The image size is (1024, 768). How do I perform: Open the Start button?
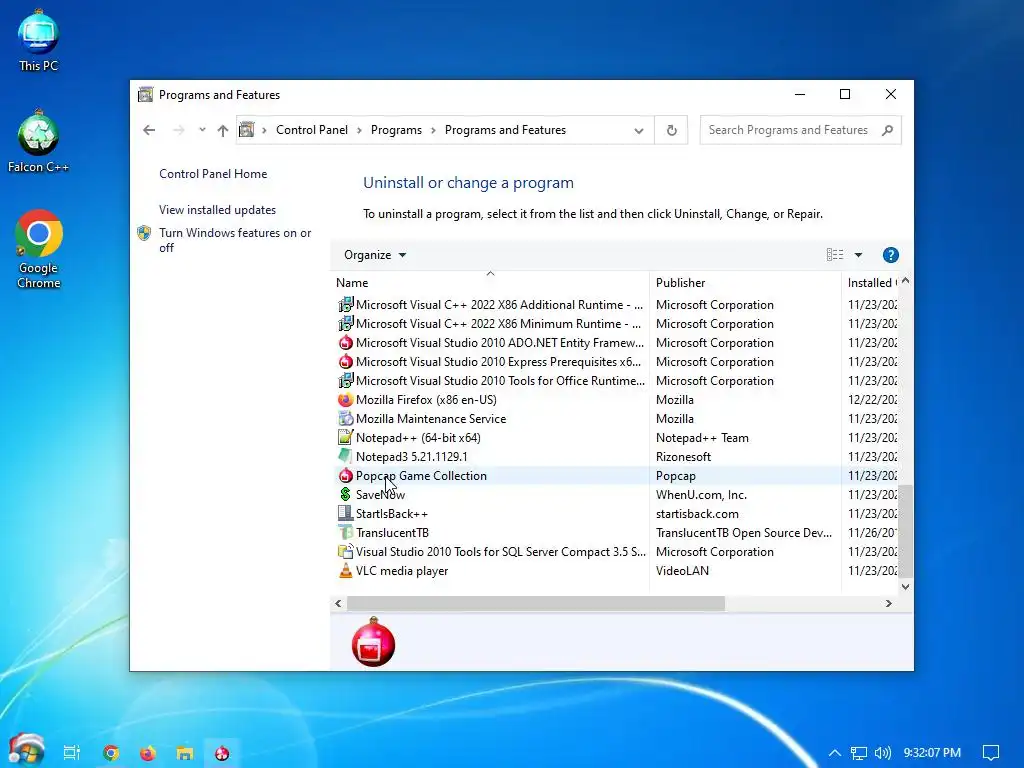pos(26,750)
